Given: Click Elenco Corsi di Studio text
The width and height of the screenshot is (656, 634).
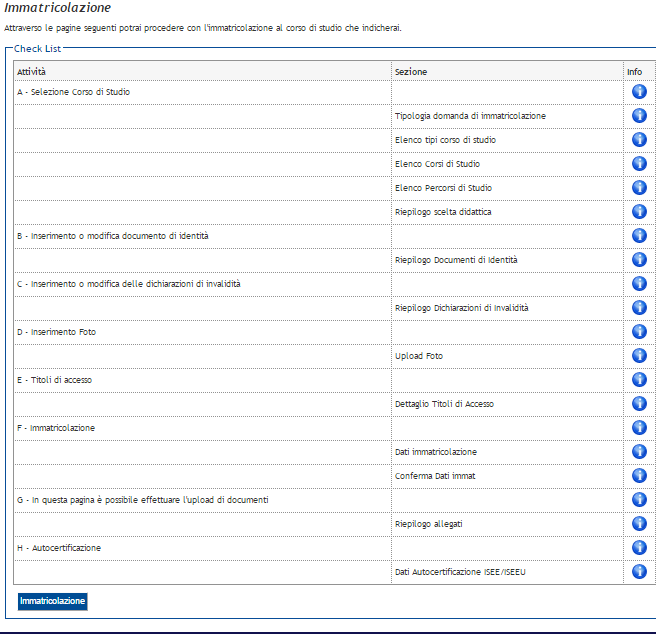Looking at the screenshot, I should pos(437,164).
